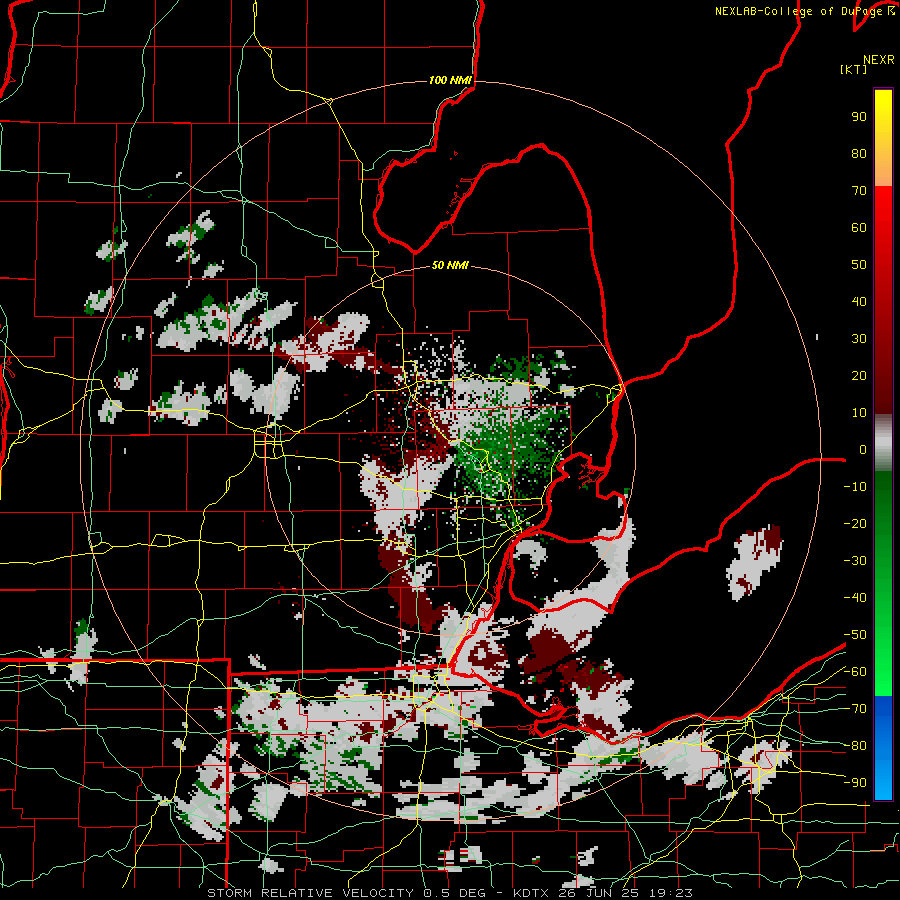Select the 90 value on the velocity scale
This screenshot has width=900, height=900.
click(859, 117)
